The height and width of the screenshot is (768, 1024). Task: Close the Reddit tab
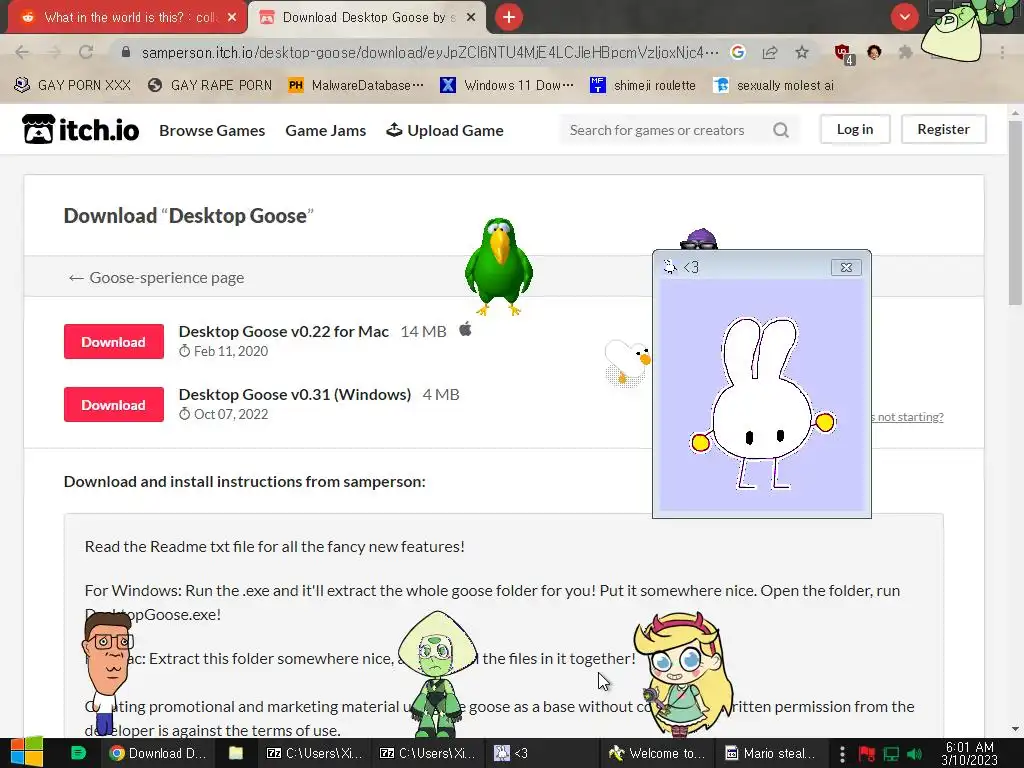pos(232,18)
